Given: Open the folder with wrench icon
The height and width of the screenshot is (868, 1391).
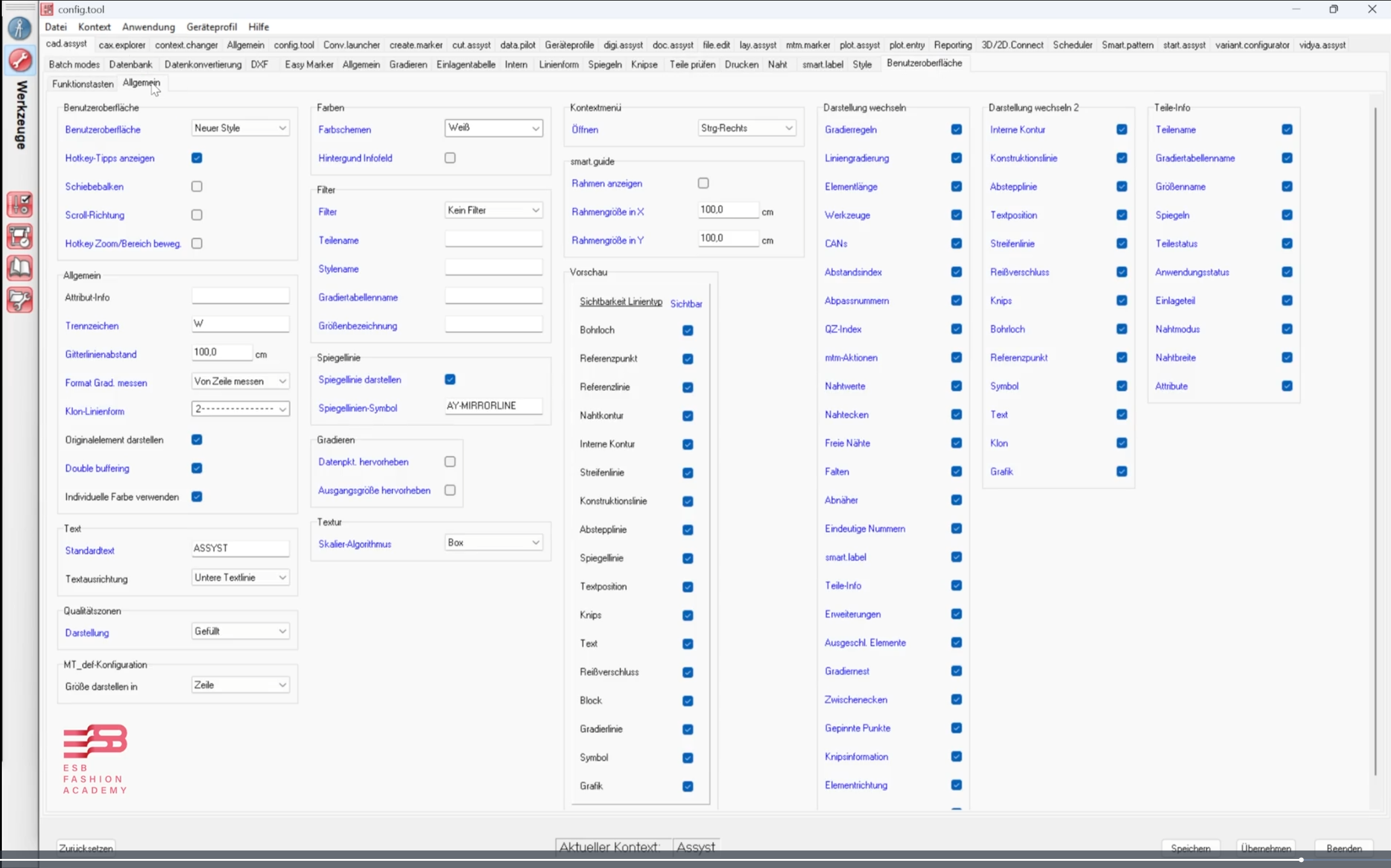Looking at the screenshot, I should tap(19, 300).
